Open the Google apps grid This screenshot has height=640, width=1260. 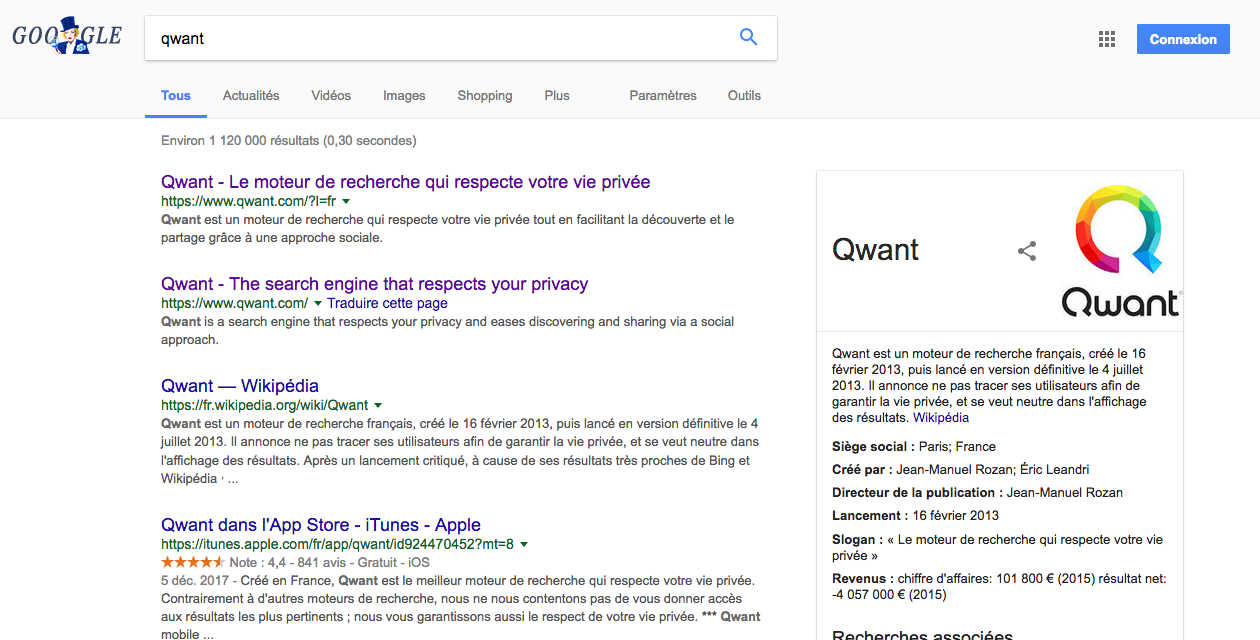coord(1107,39)
